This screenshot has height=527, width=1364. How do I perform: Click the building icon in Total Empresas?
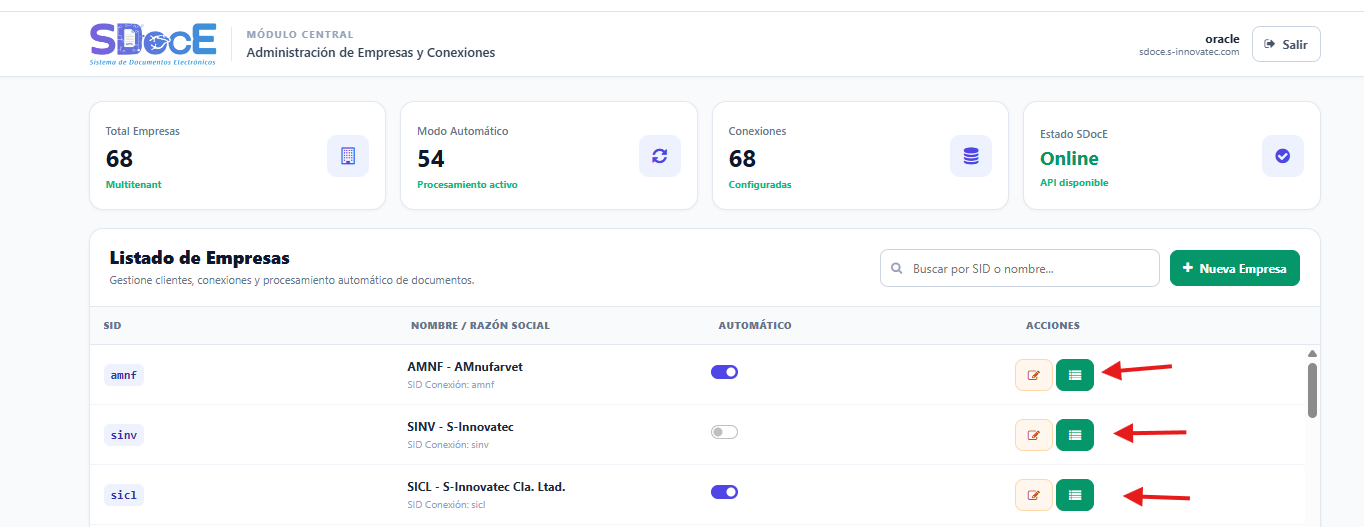(x=348, y=156)
